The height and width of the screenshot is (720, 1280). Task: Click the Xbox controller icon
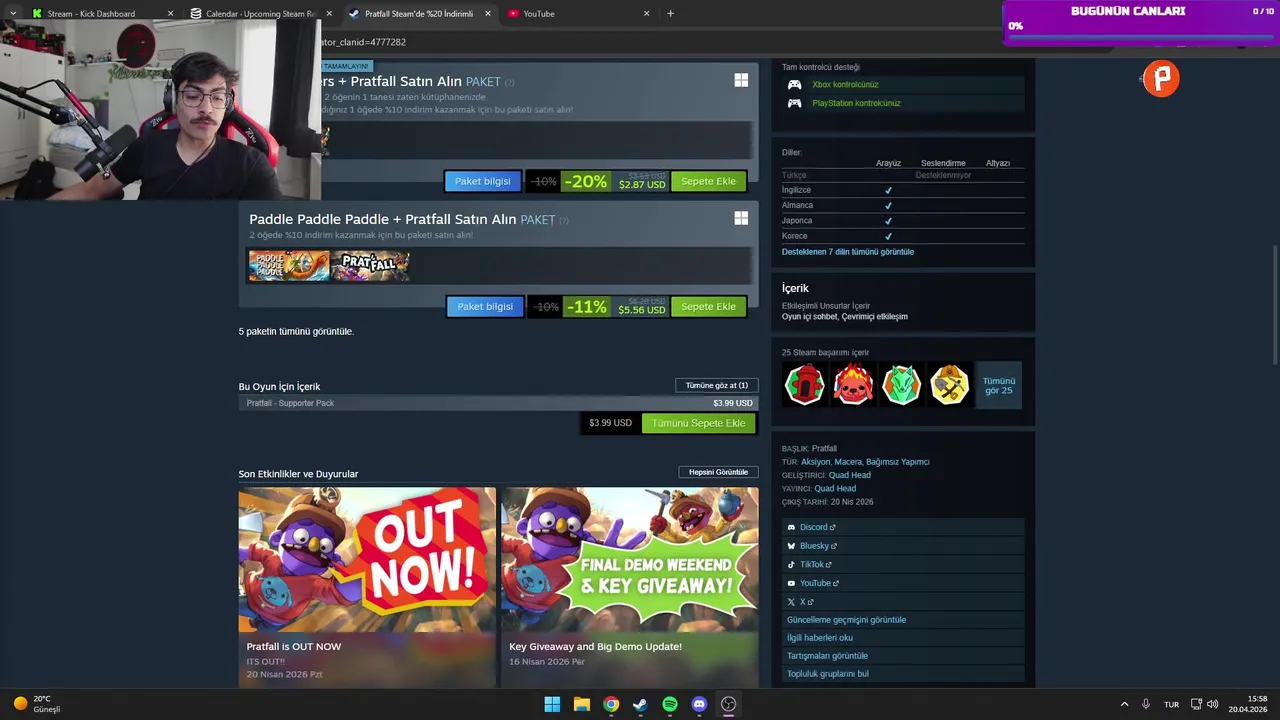pos(794,84)
